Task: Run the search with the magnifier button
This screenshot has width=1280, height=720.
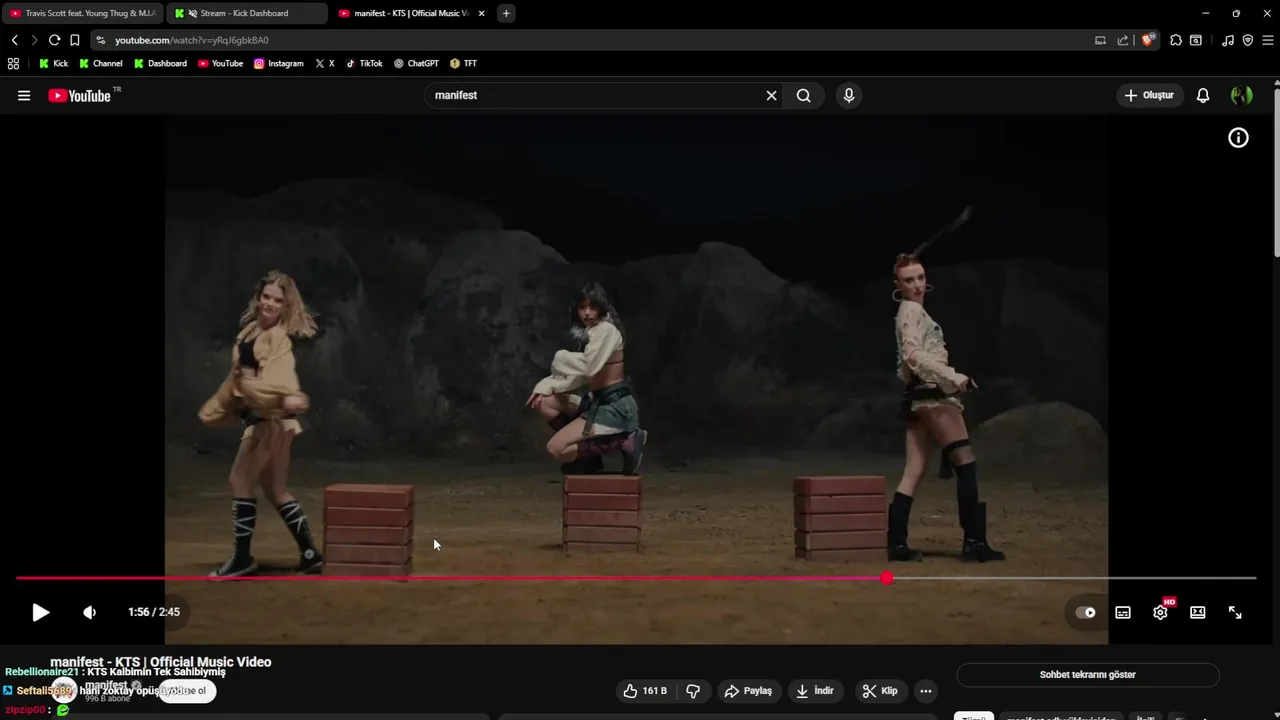Action: (x=804, y=95)
